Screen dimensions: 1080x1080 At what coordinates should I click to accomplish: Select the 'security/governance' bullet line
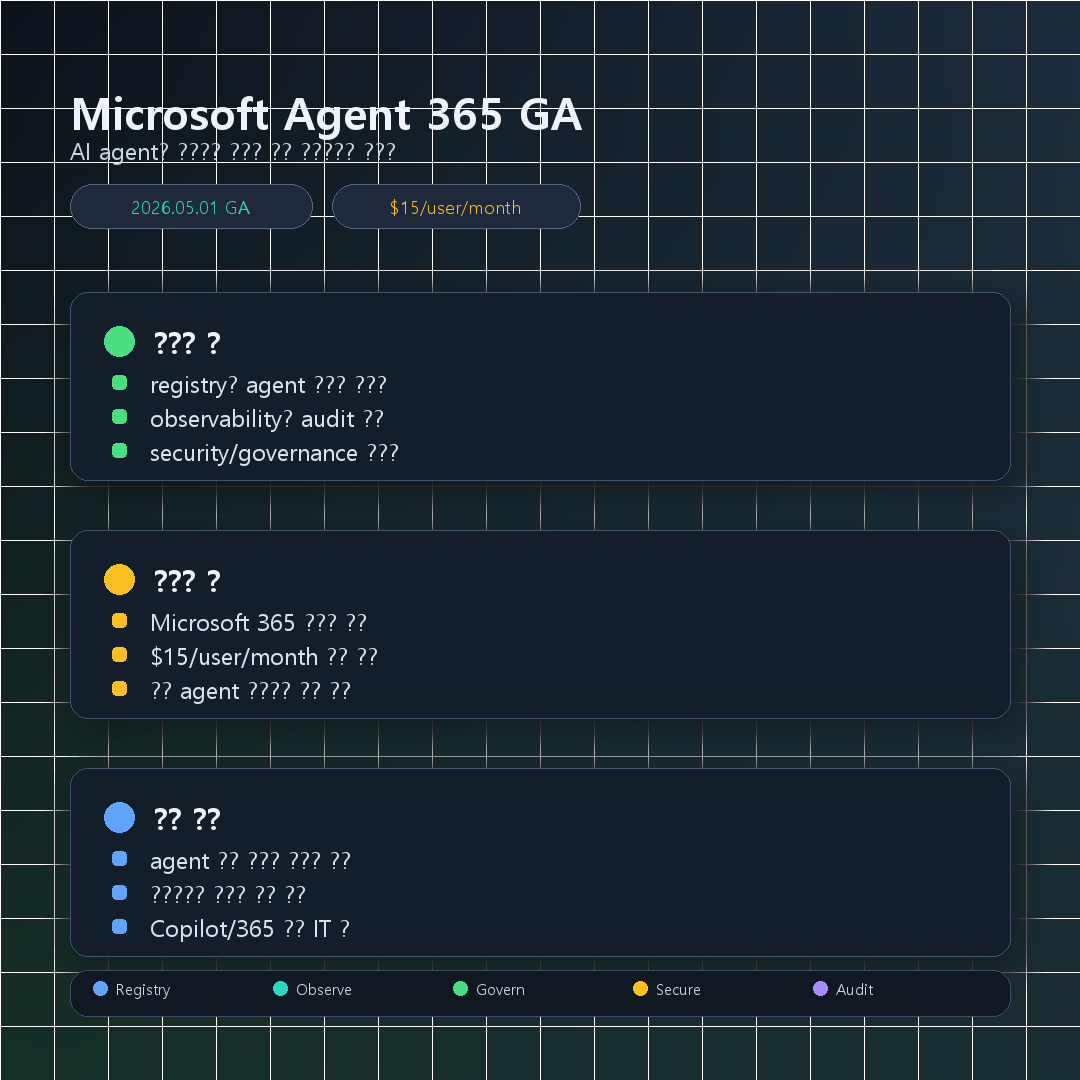click(x=274, y=453)
